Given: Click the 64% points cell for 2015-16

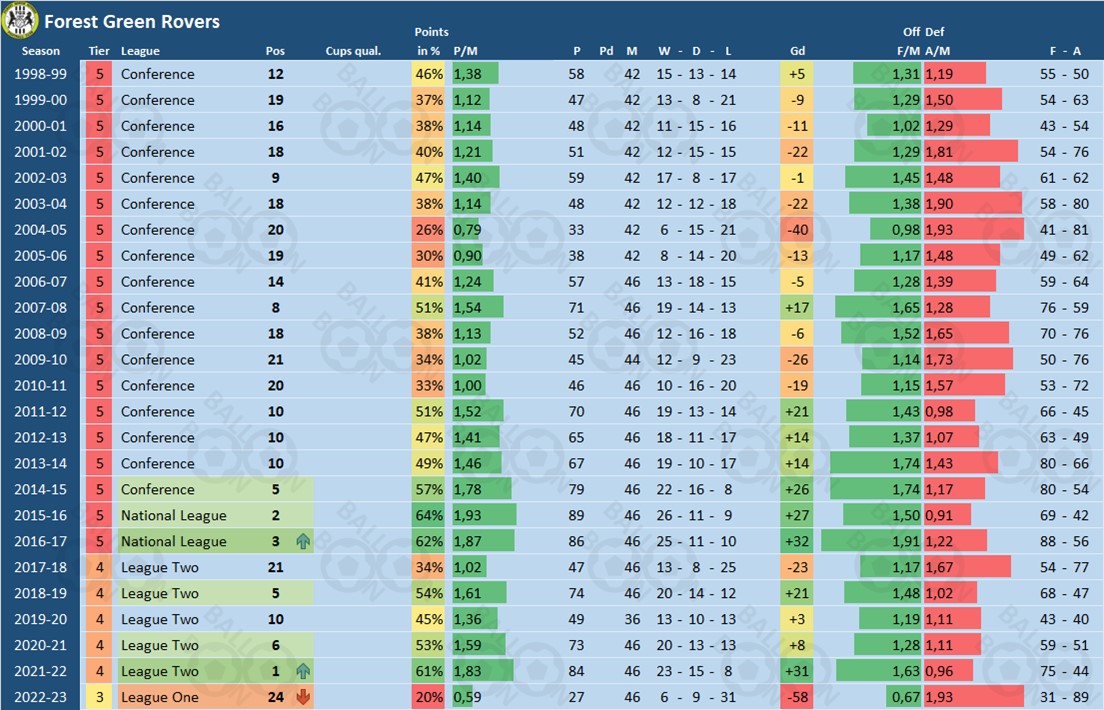Looking at the screenshot, I should pyautogui.click(x=429, y=516).
